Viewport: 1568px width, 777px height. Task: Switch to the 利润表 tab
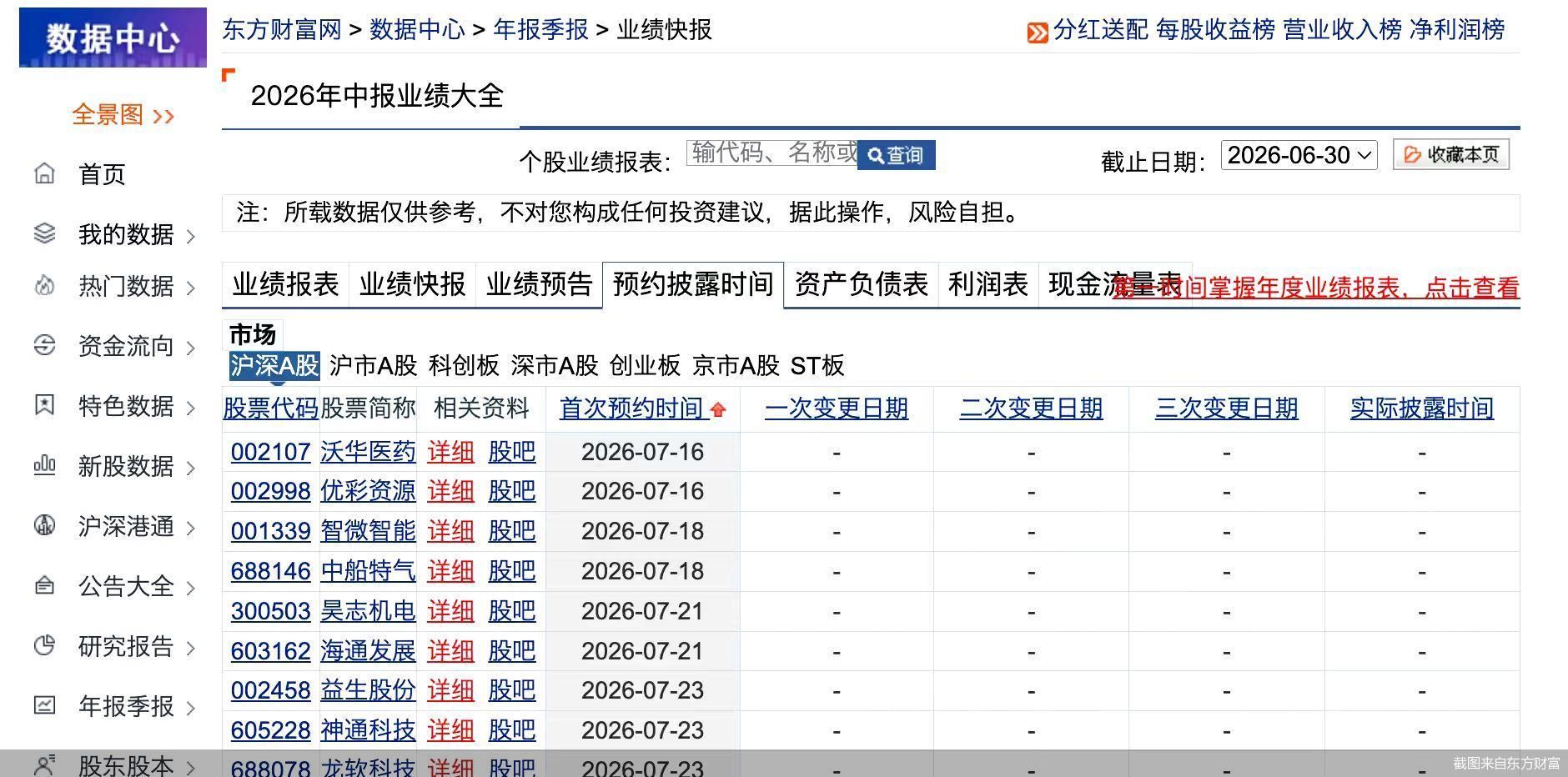click(x=988, y=284)
